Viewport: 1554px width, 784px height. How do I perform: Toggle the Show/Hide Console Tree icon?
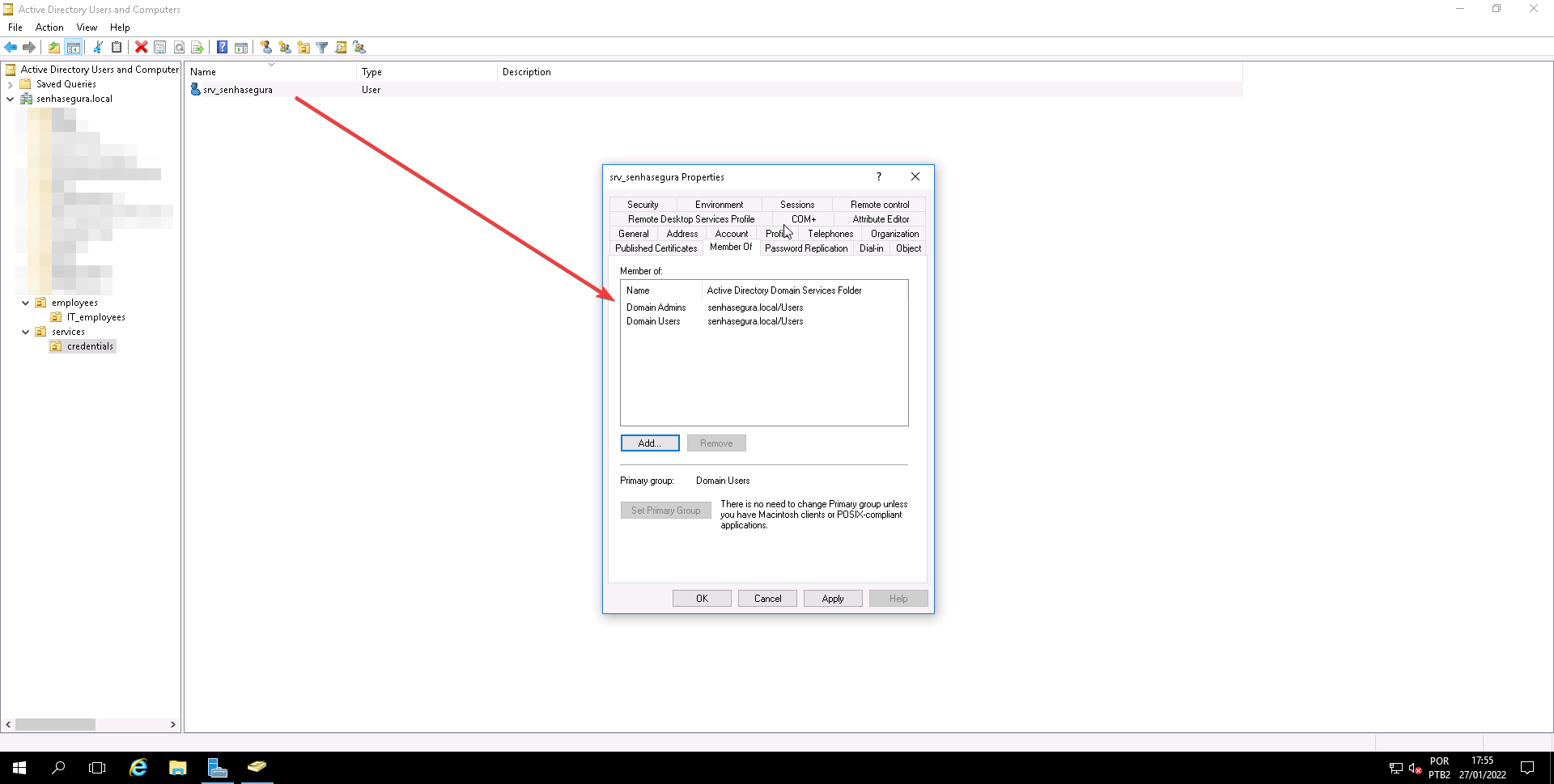pos(73,48)
